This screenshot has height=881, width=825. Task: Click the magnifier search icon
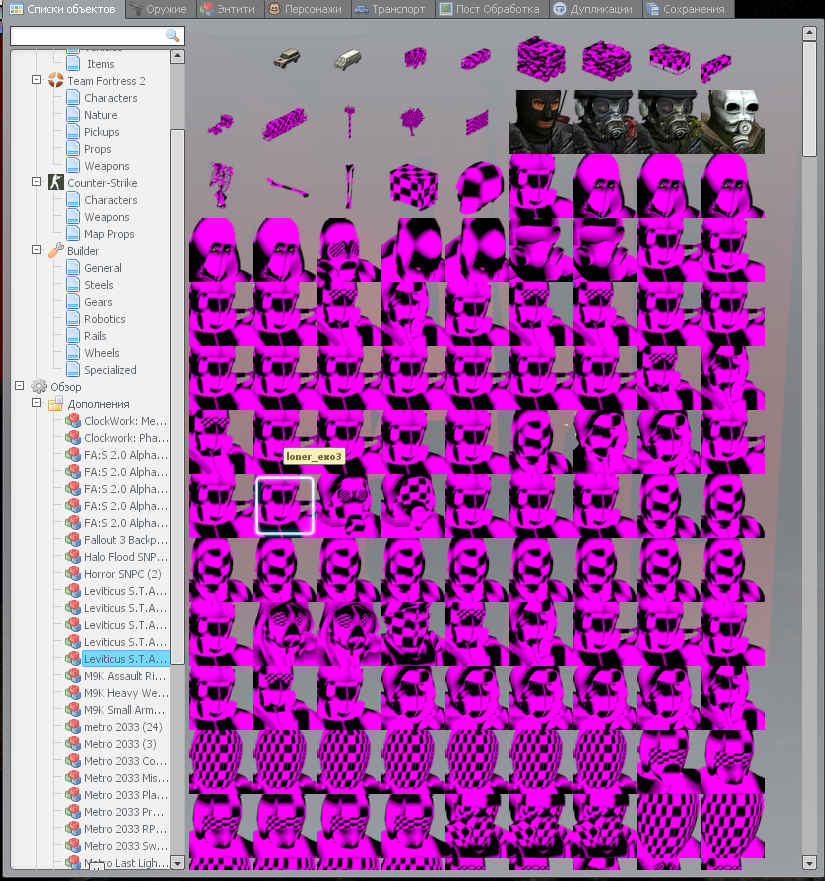(x=173, y=36)
